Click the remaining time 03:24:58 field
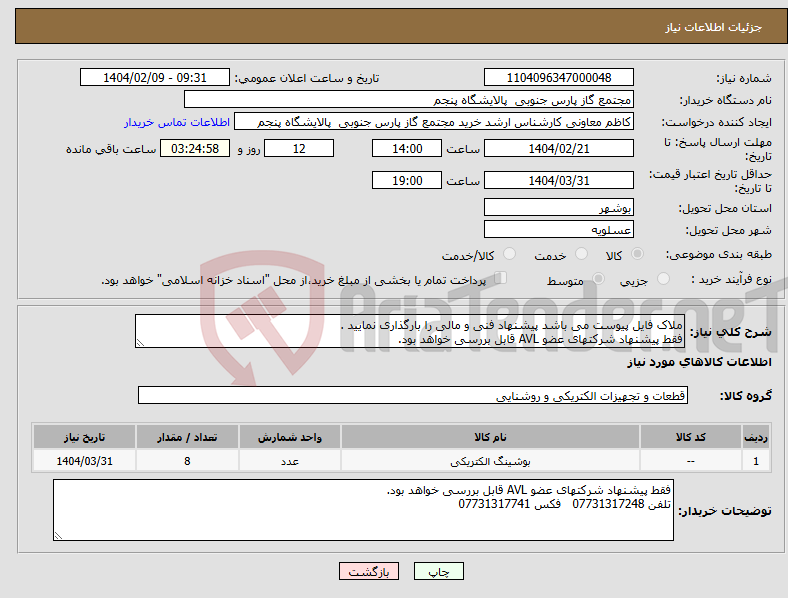 click(x=195, y=148)
